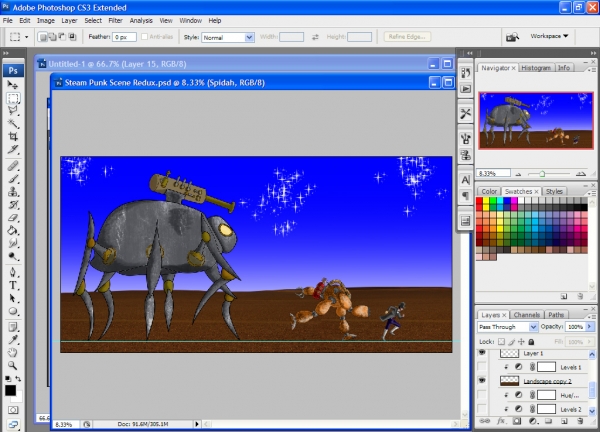The image size is (600, 432).
Task: Switch to the Paths tab
Action: [556, 315]
